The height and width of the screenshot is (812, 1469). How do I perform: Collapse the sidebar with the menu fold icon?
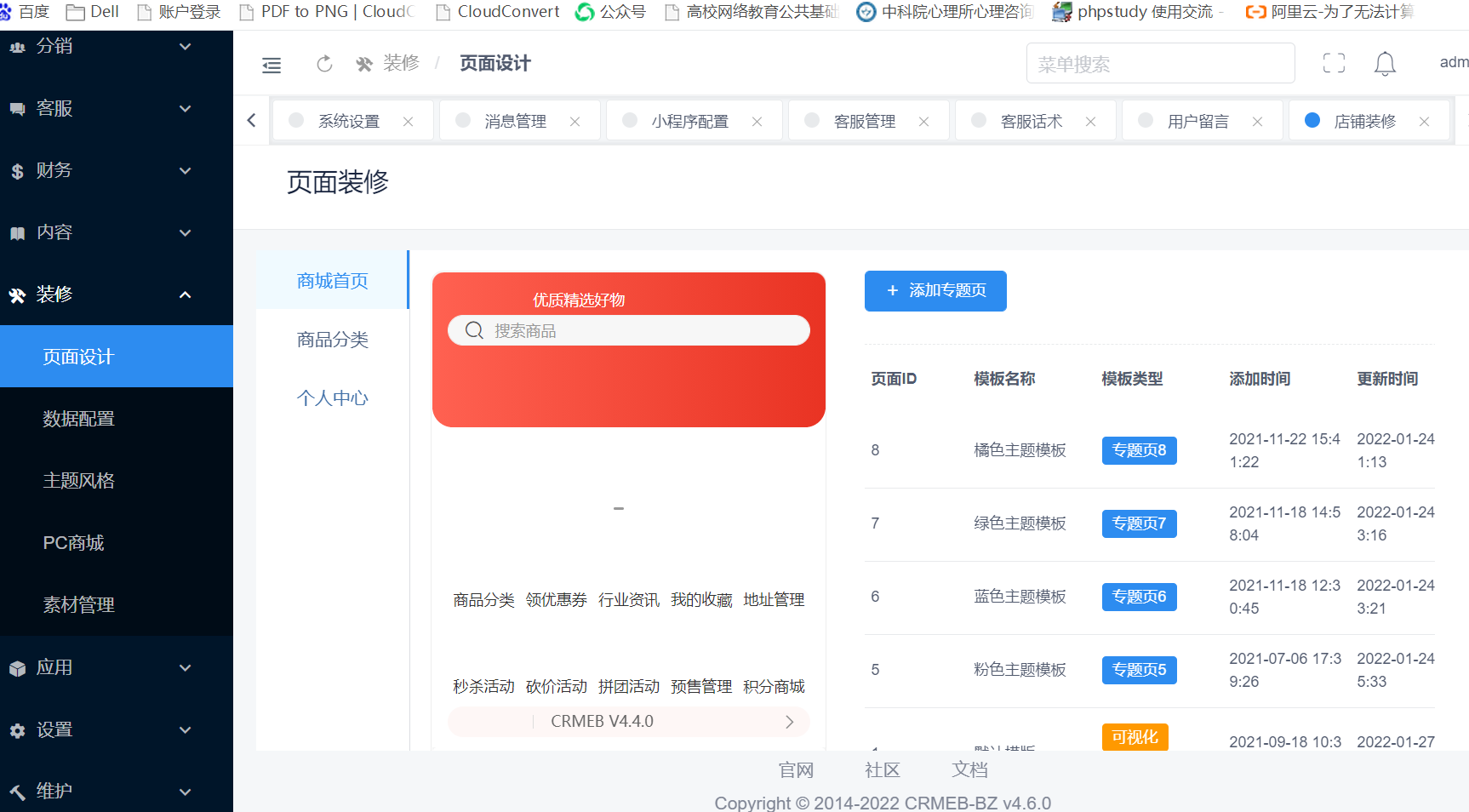(x=272, y=65)
